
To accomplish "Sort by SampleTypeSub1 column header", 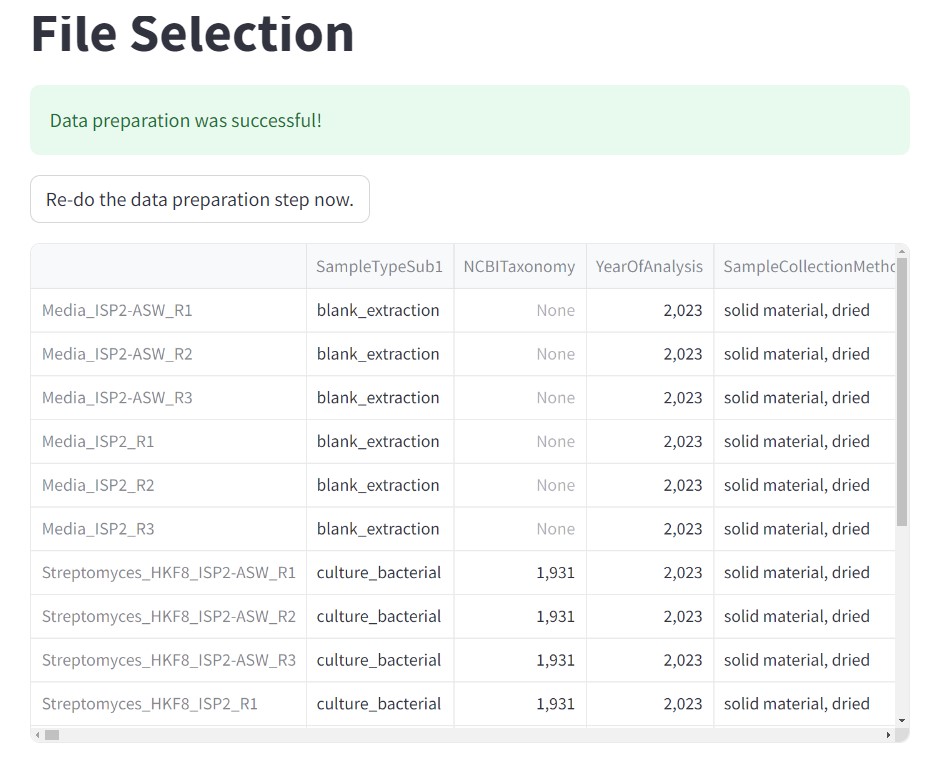I will tap(379, 266).
